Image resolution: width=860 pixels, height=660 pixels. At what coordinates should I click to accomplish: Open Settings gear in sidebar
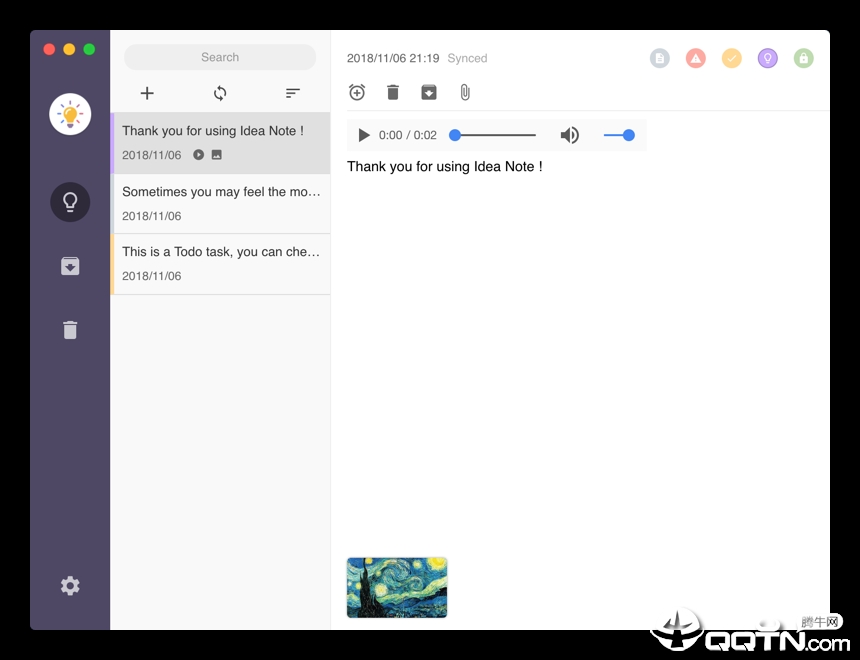pyautogui.click(x=70, y=586)
